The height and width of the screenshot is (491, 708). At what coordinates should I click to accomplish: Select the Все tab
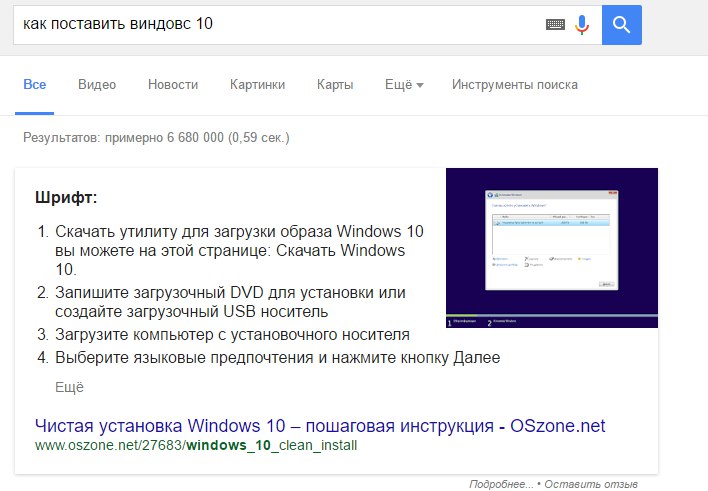tap(35, 84)
